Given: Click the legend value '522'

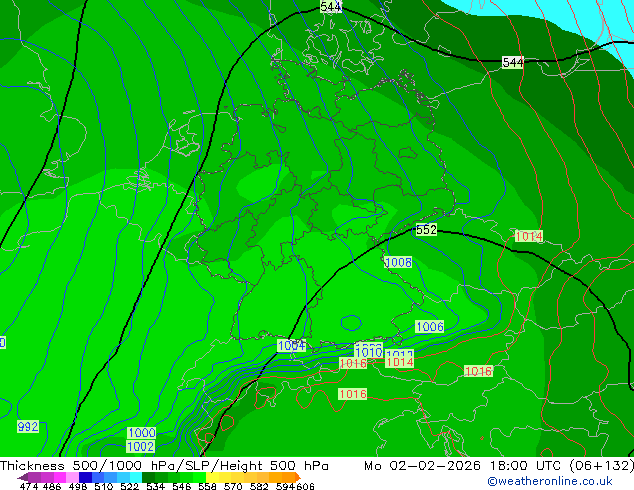Looking at the screenshot, I should (129, 486).
